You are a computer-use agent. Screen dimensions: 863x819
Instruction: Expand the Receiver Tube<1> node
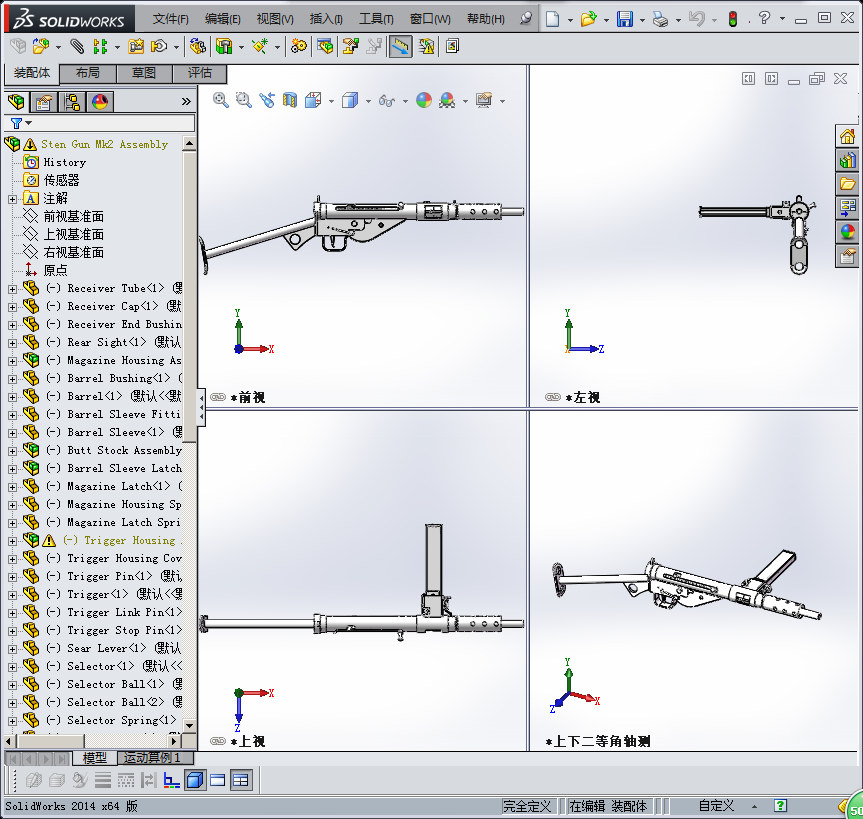pos(13,289)
